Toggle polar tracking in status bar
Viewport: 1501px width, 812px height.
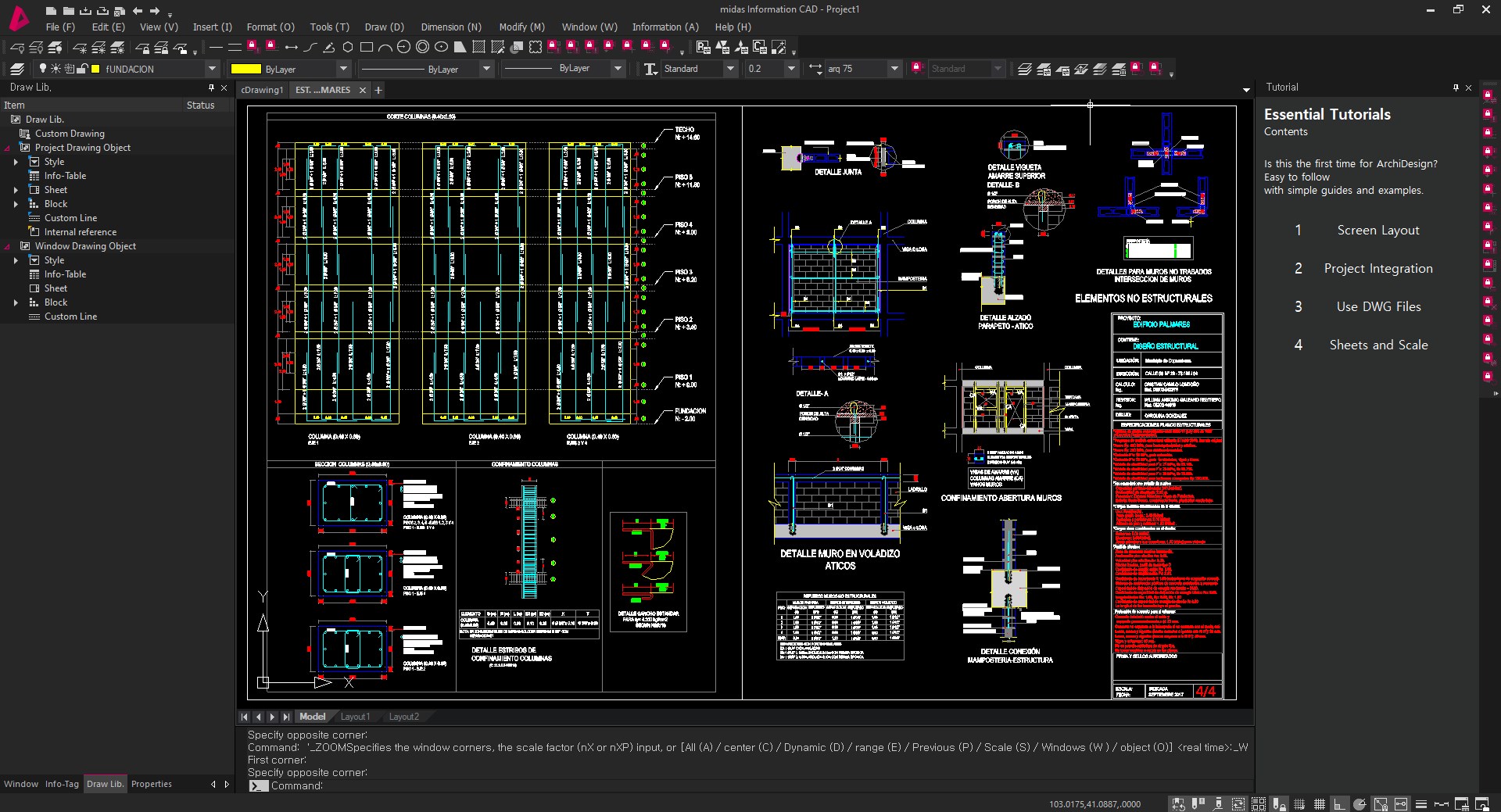1359,804
